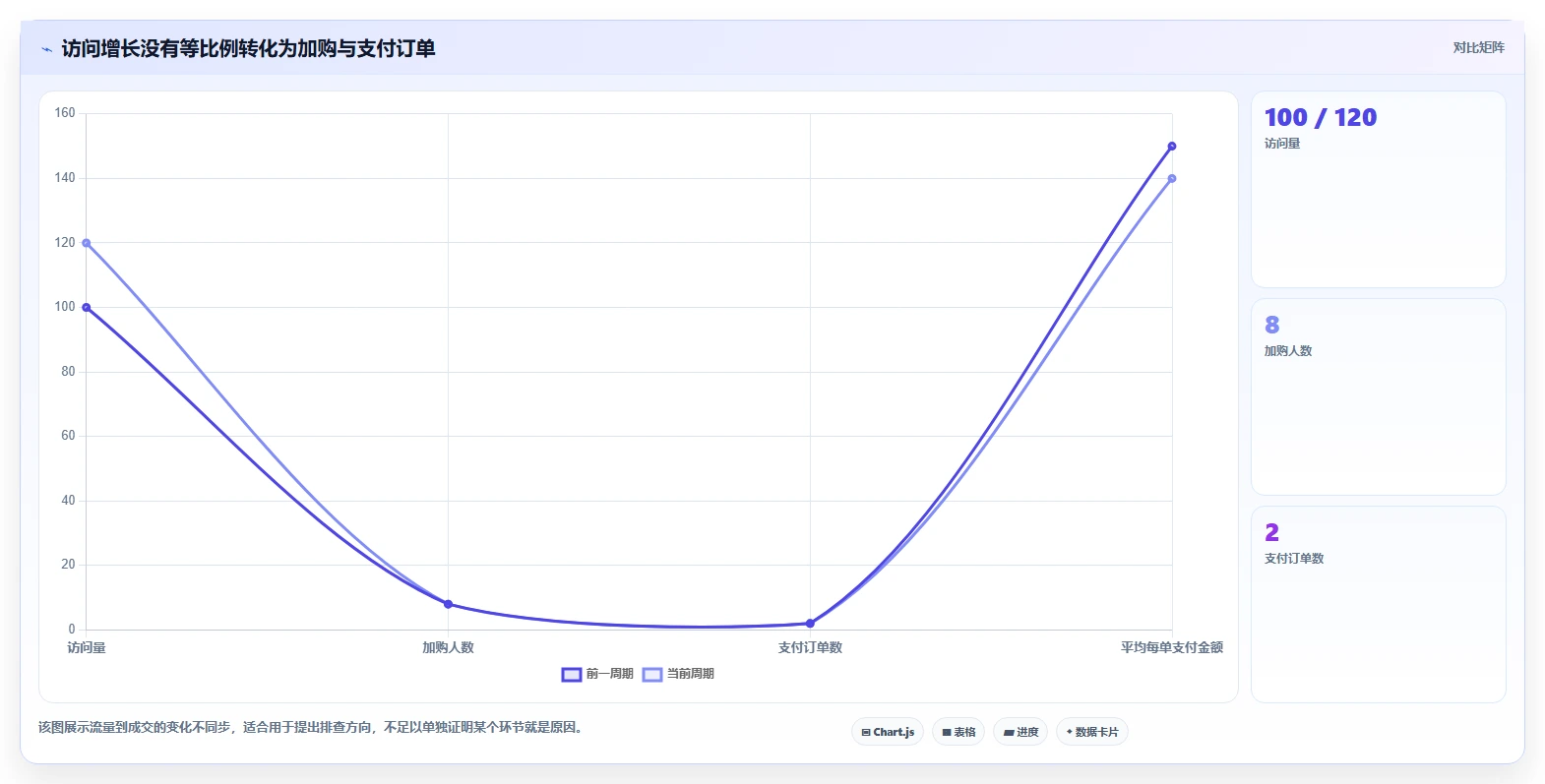Click the lightning icon beside the title
Viewport: 1545px width, 784px height.
click(46, 49)
